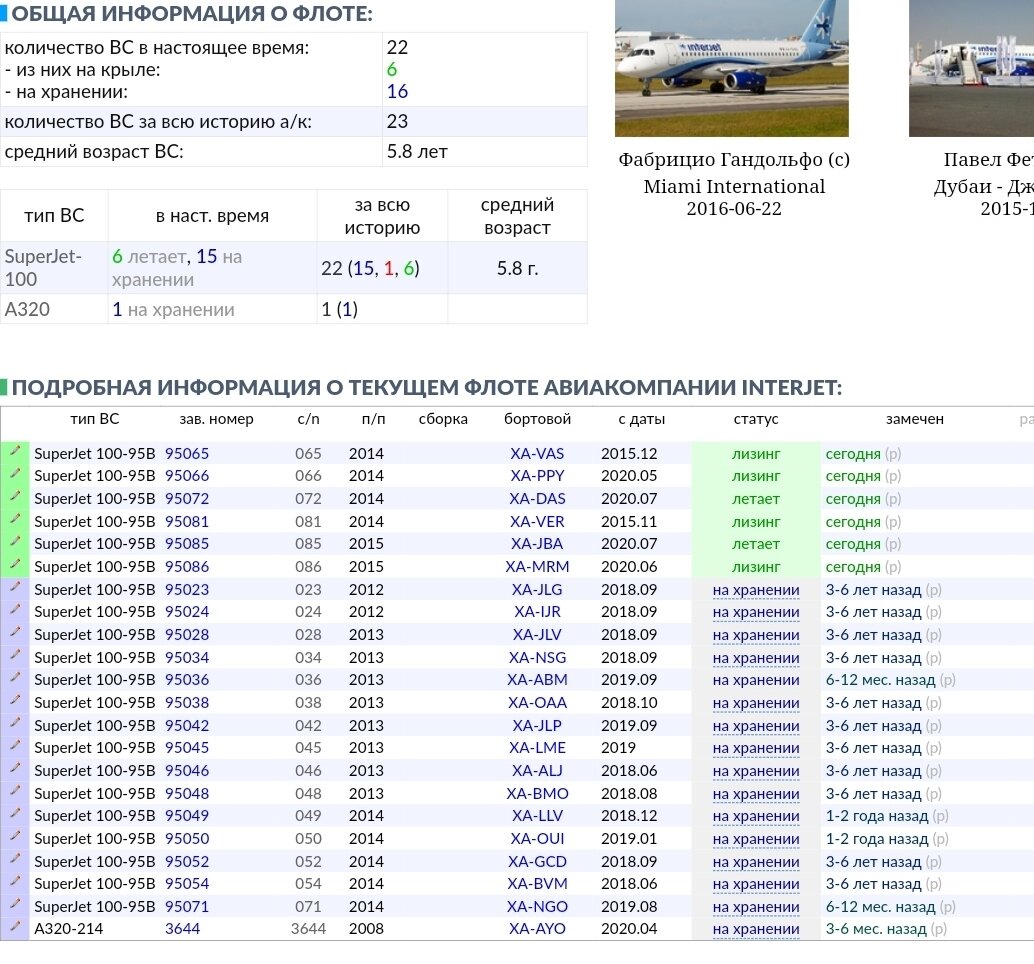Click edit pencil icon for 95072 row

15,497
